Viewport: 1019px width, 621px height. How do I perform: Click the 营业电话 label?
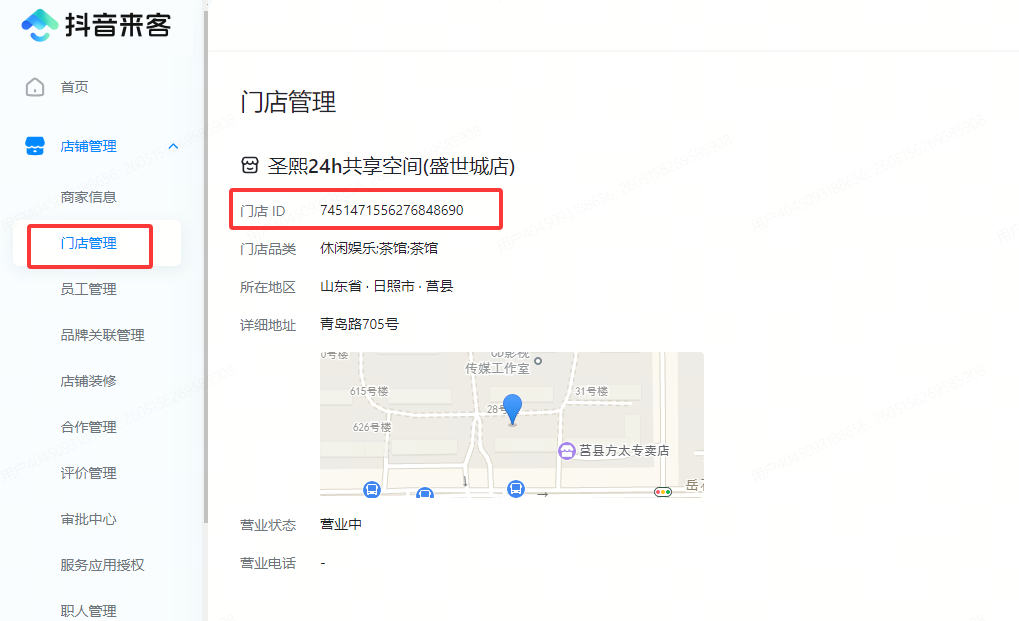(268, 563)
